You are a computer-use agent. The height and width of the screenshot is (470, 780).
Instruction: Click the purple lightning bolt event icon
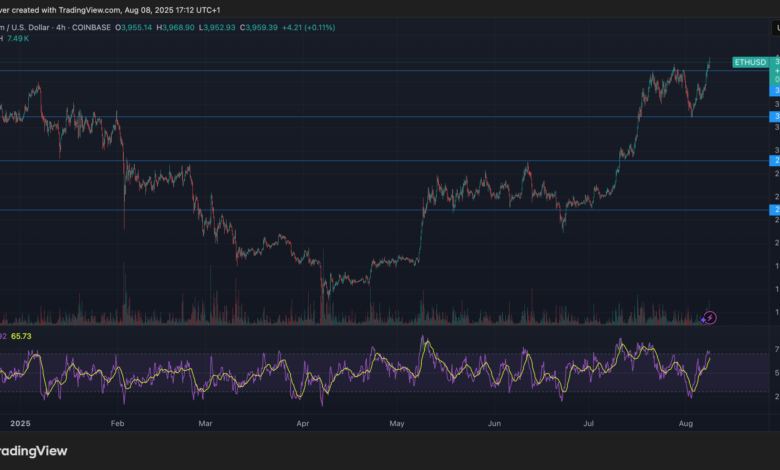709,318
